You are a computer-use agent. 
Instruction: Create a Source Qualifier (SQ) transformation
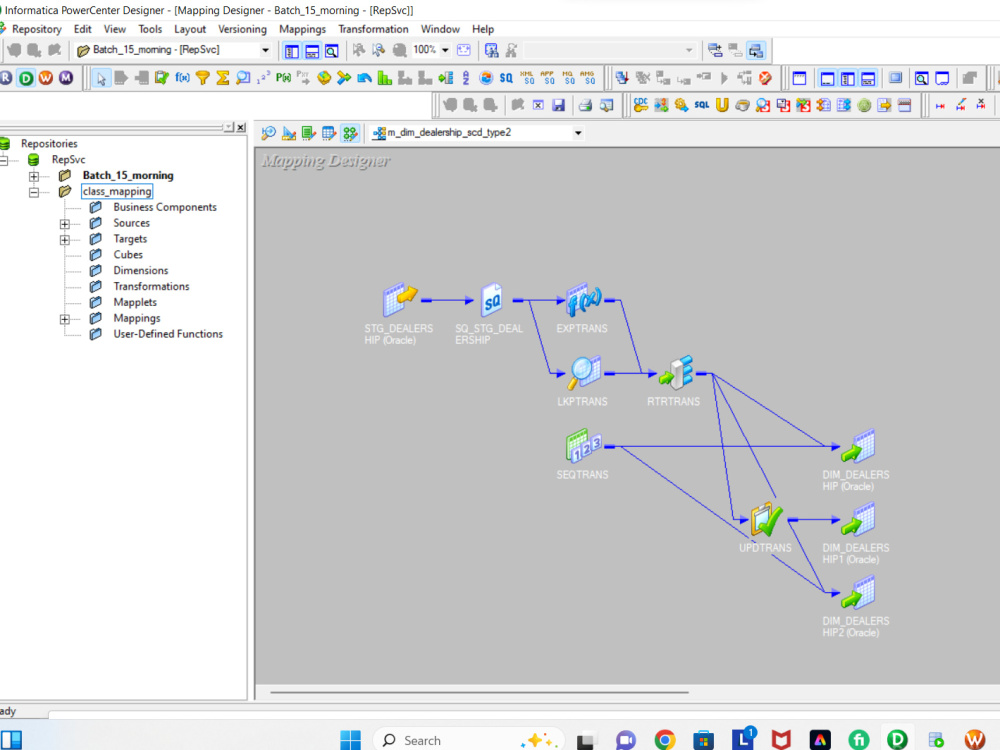click(506, 78)
